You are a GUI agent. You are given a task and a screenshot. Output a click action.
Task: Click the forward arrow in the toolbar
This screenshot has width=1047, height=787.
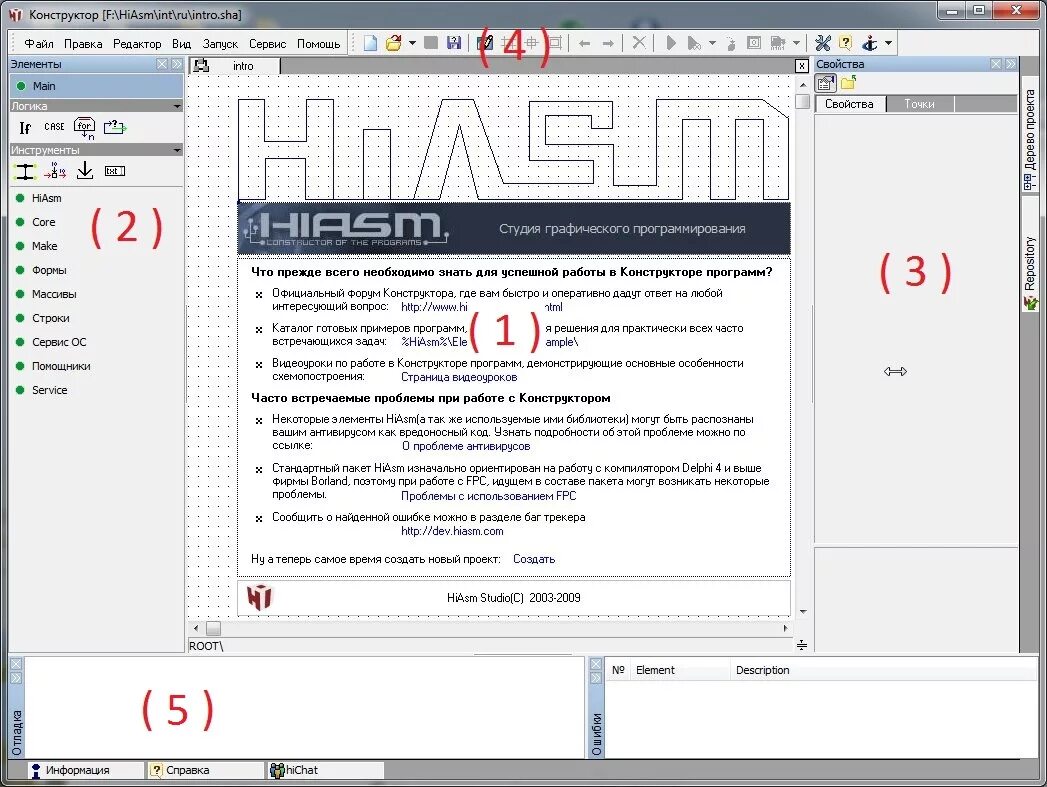[608, 43]
